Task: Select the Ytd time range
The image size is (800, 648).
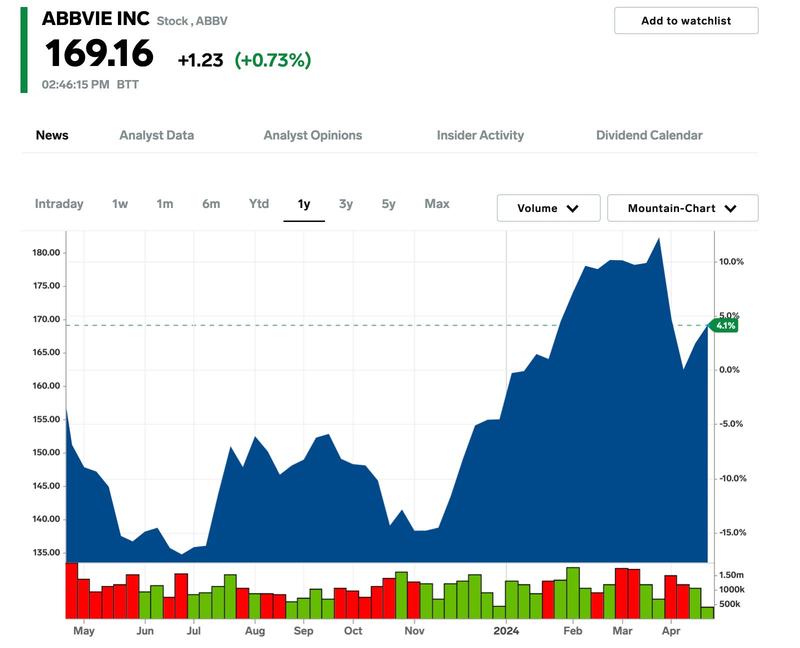Action: pyautogui.click(x=259, y=204)
